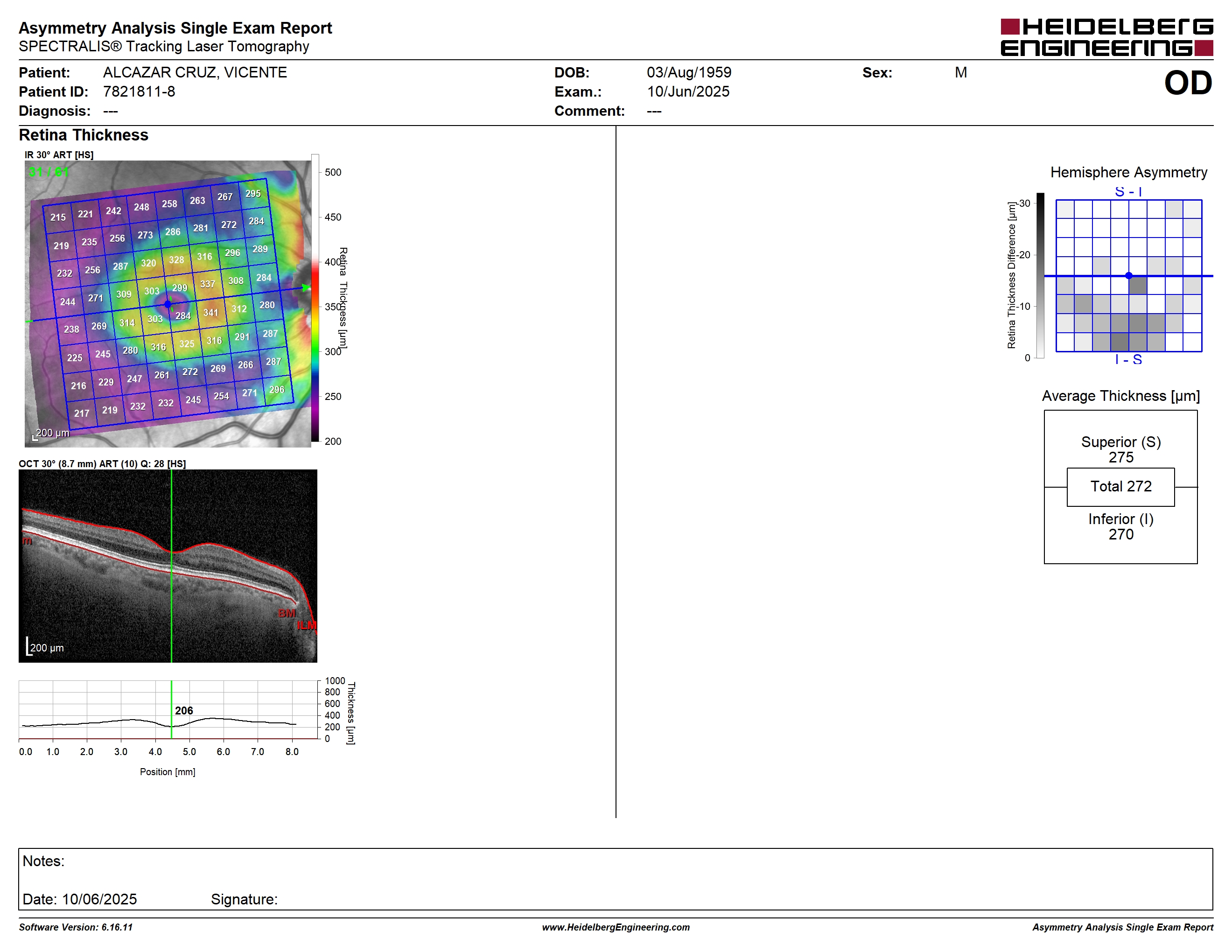Click the thickness grid cell reading 295

click(253, 194)
